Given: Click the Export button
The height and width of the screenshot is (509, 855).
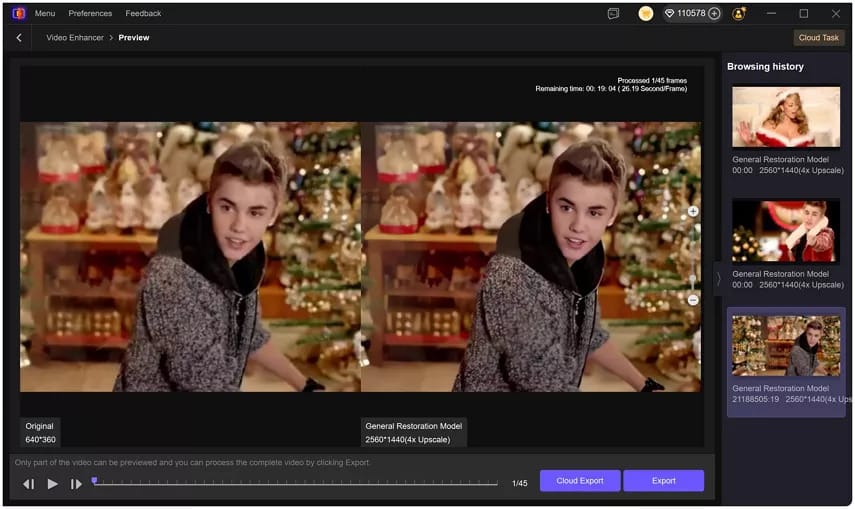Looking at the screenshot, I should (664, 481).
